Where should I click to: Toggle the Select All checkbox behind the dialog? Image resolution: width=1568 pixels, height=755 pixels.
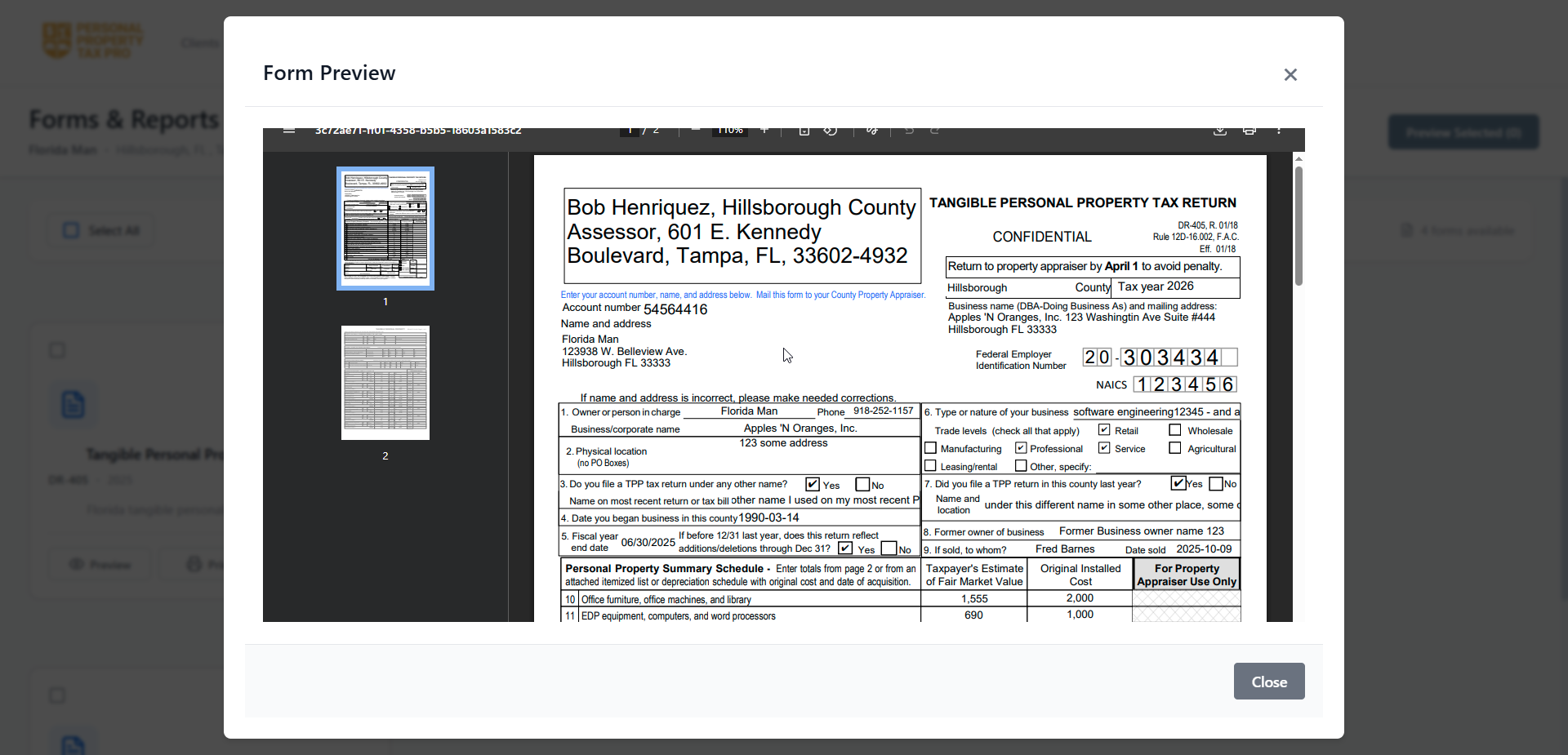[x=71, y=230]
